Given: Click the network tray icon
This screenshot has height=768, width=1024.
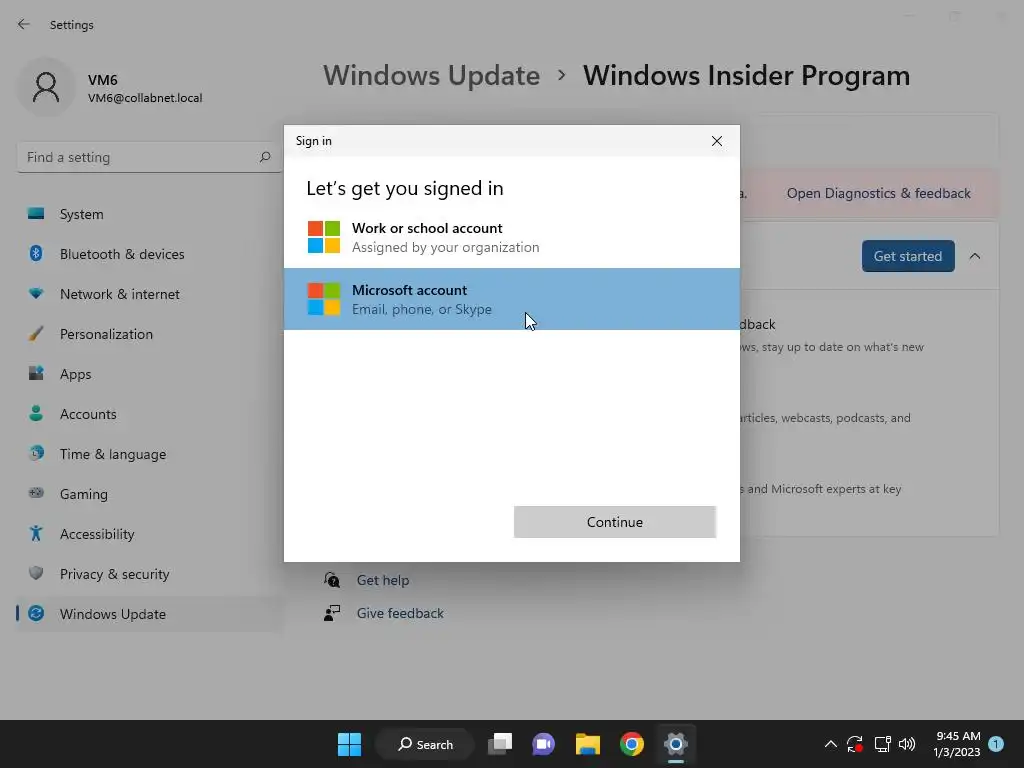Looking at the screenshot, I should click(882, 744).
